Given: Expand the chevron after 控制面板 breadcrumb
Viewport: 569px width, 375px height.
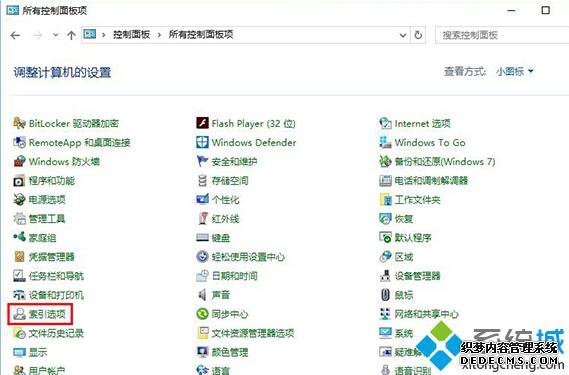Looking at the screenshot, I should point(159,35).
